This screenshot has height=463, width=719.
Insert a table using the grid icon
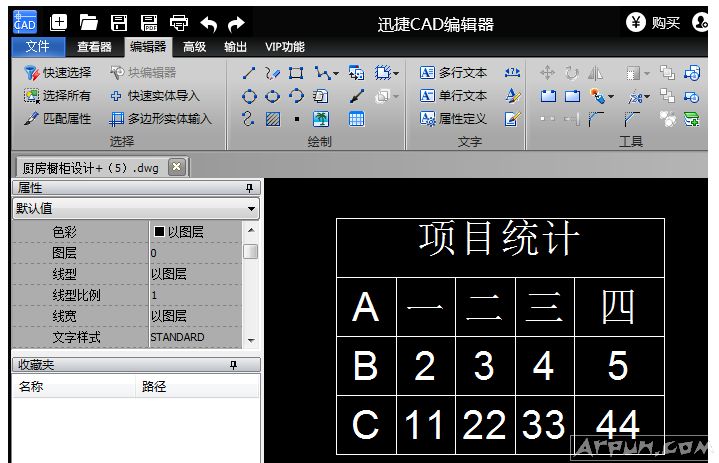(x=356, y=119)
